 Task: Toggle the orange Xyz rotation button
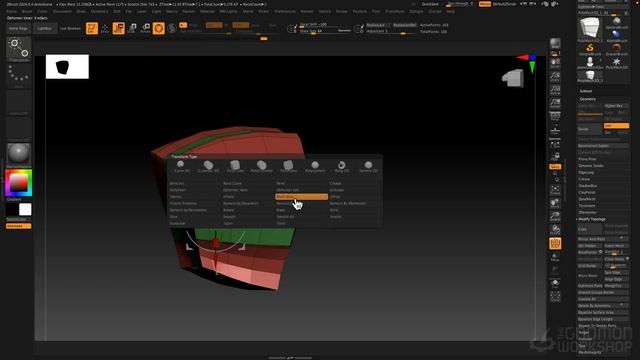555,167
